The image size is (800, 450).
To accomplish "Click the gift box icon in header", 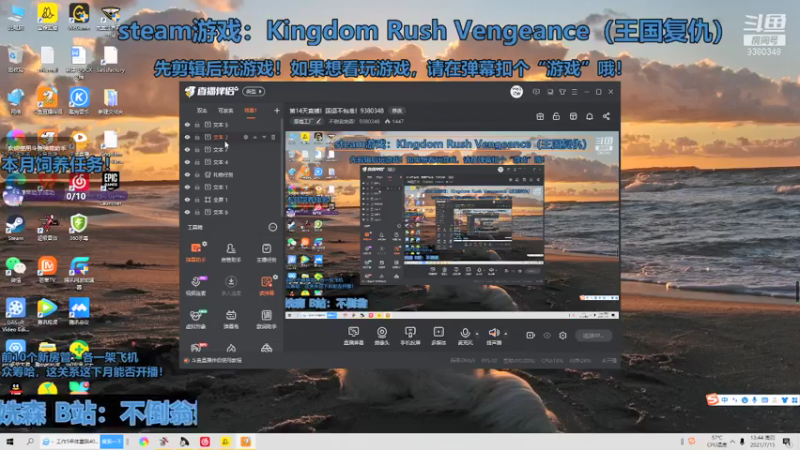I will 540,116.
